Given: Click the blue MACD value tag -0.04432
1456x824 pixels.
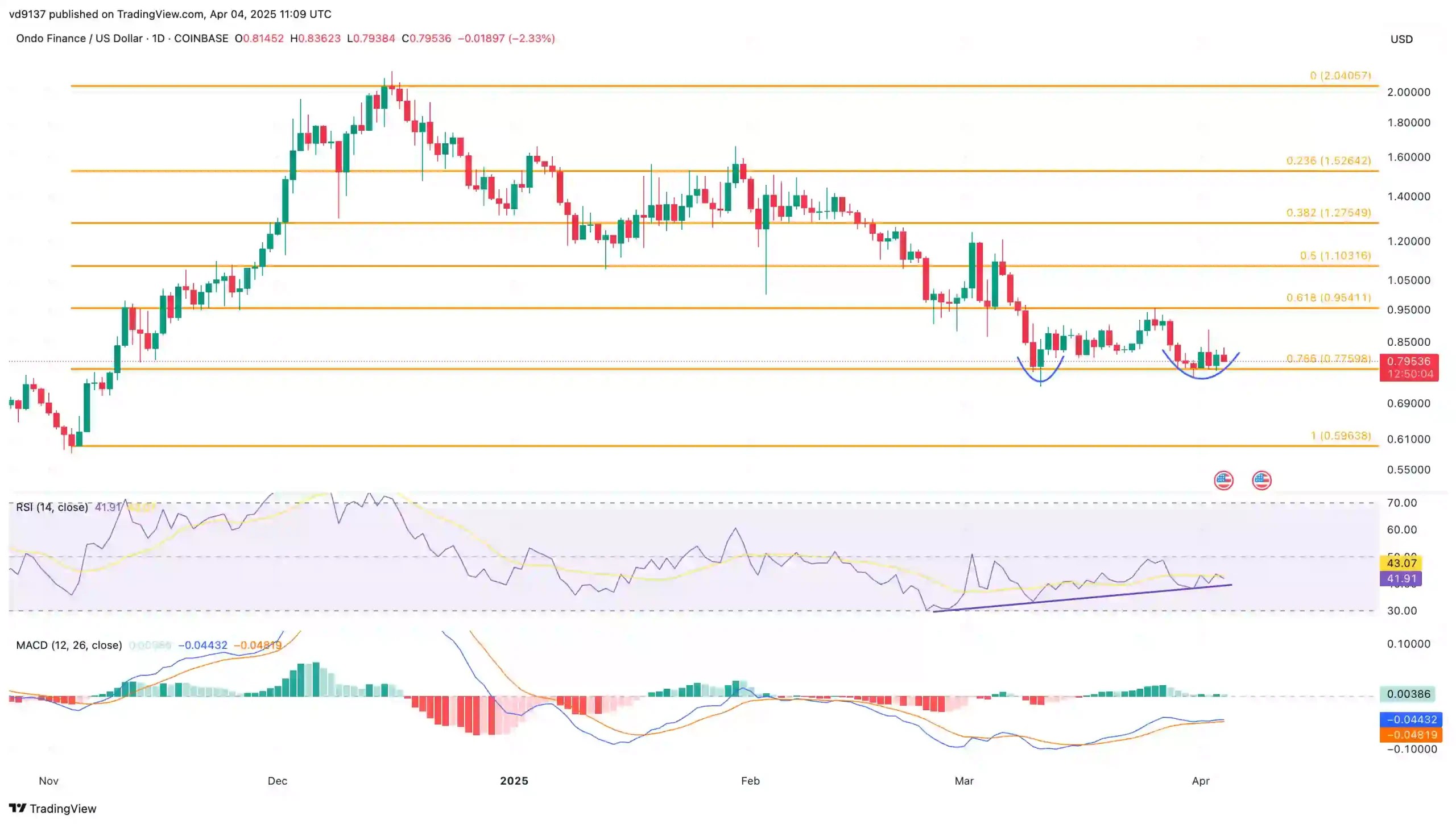Looking at the screenshot, I should click(1412, 719).
